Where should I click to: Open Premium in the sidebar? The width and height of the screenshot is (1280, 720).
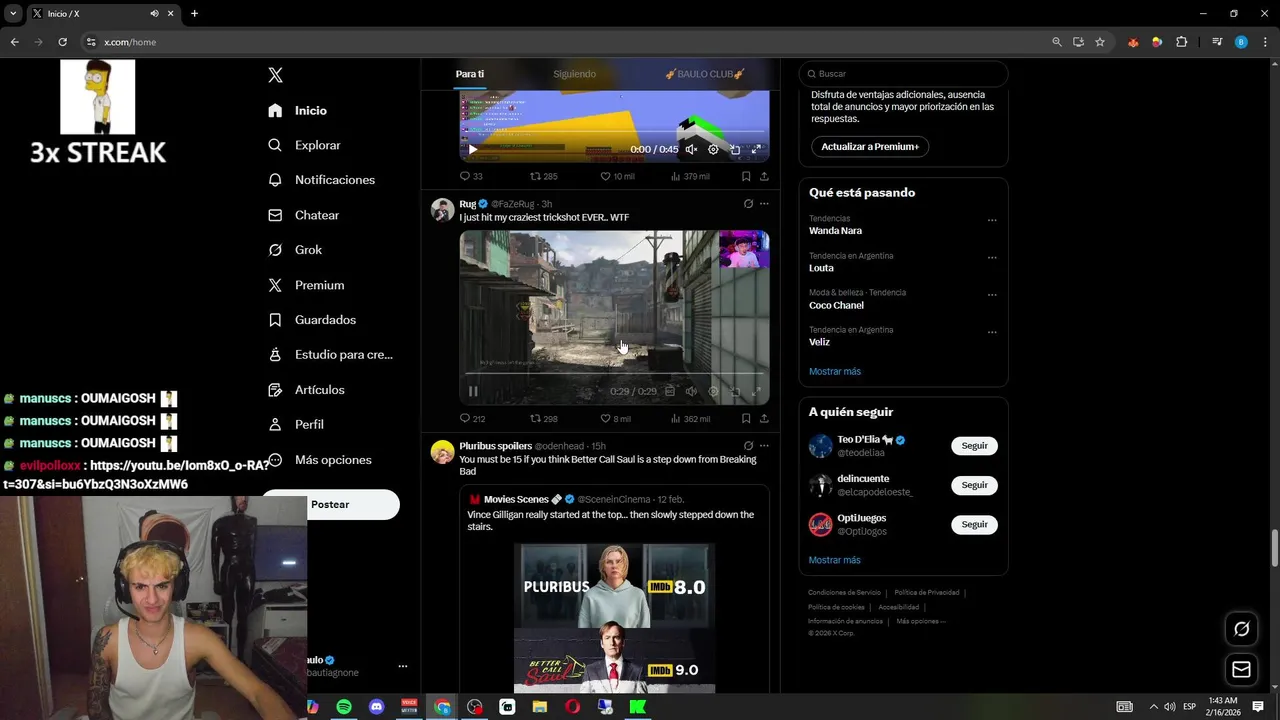coord(306,285)
